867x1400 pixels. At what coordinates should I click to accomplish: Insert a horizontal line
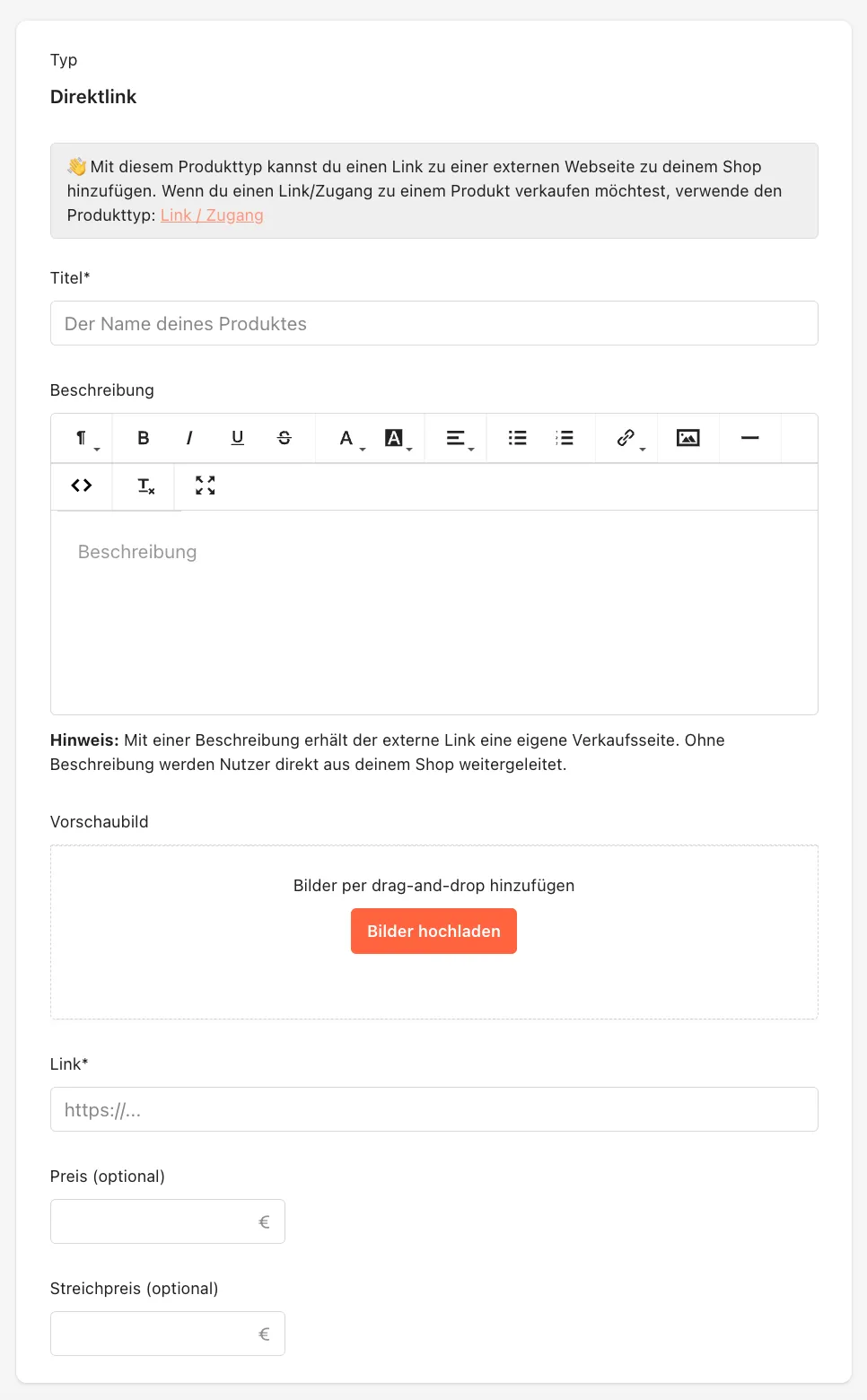click(x=750, y=438)
